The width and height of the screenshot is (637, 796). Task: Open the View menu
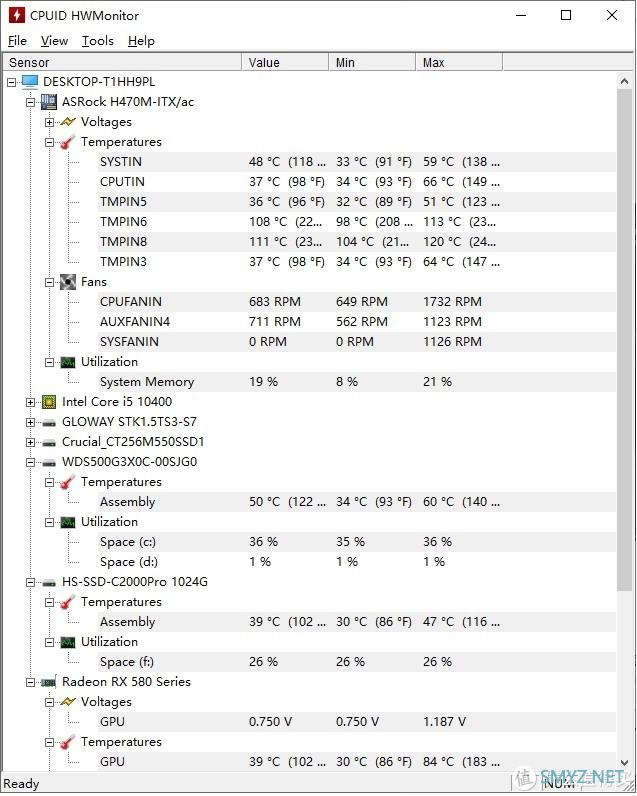(54, 41)
